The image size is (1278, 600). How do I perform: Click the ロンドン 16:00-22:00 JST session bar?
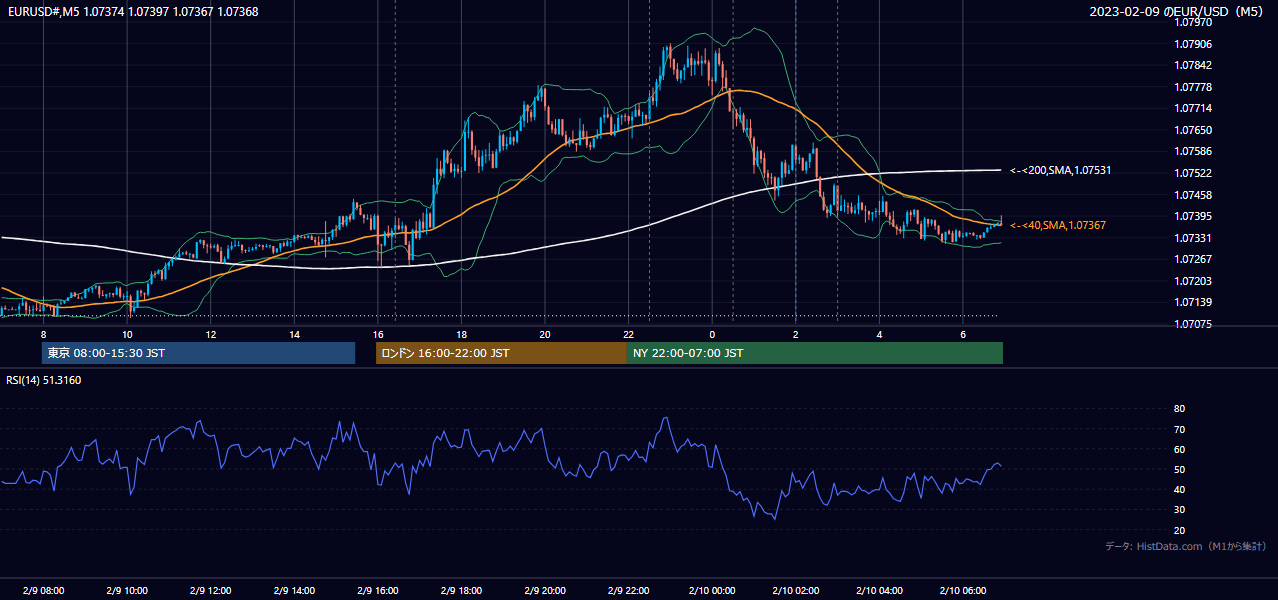(501, 353)
